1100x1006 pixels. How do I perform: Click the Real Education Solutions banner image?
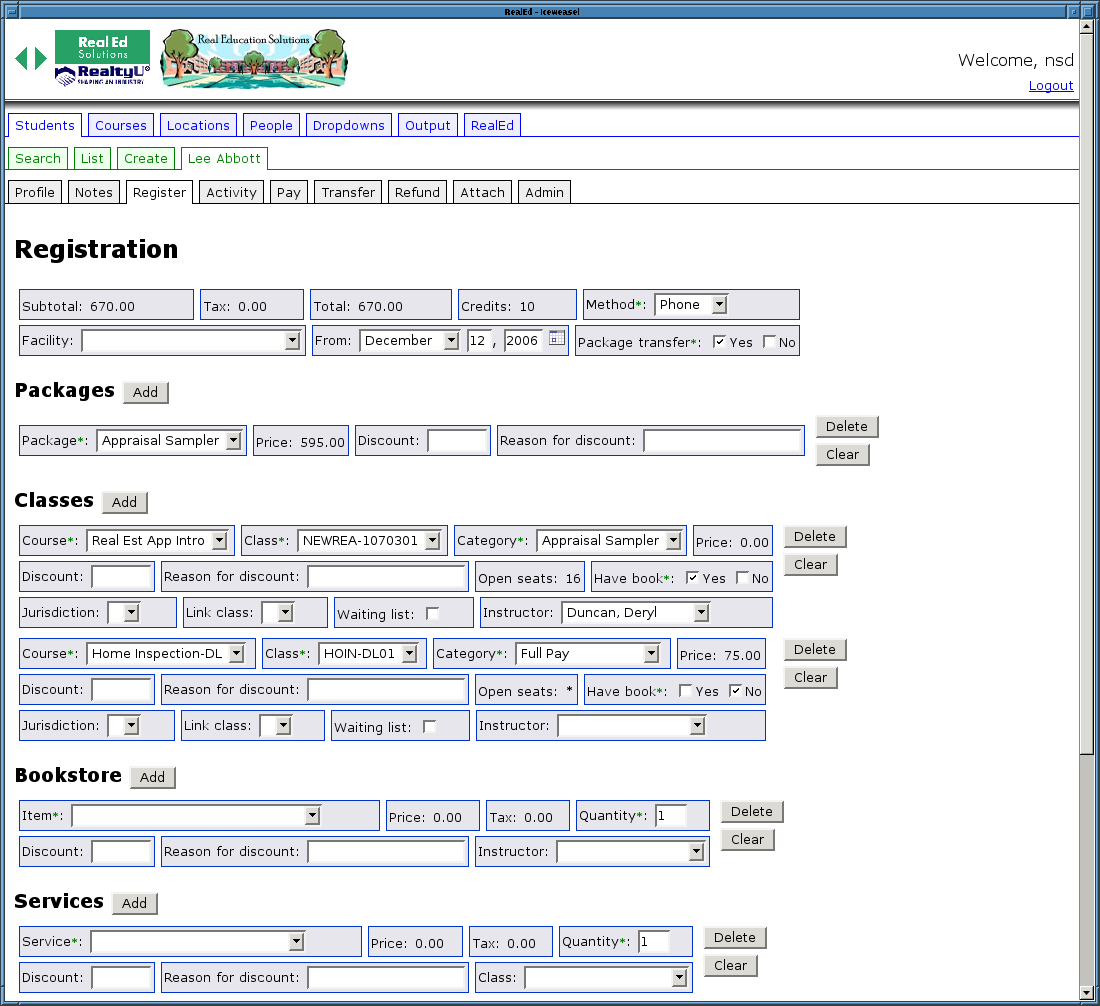(254, 59)
